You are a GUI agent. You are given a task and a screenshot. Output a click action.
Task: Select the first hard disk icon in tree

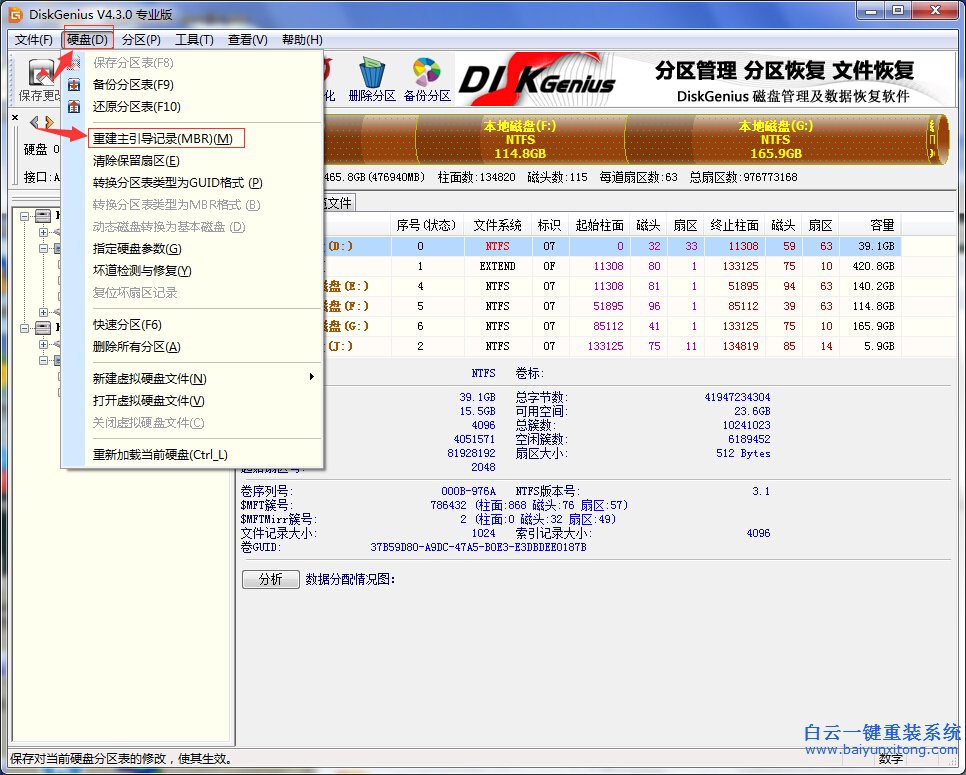pyautogui.click(x=42, y=216)
